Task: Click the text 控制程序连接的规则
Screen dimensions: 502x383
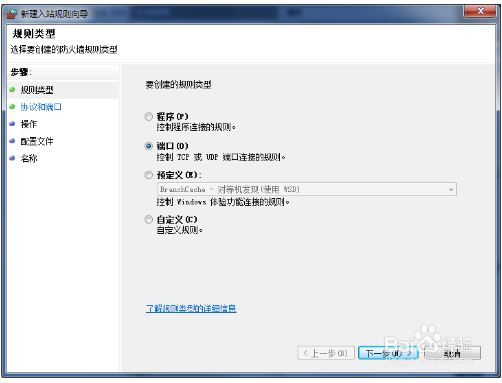Action: tap(196, 127)
